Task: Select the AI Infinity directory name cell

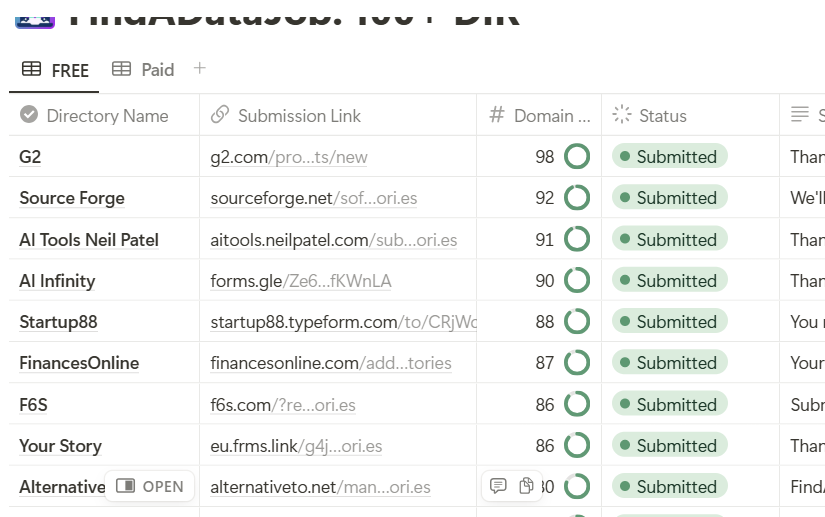Action: point(57,281)
